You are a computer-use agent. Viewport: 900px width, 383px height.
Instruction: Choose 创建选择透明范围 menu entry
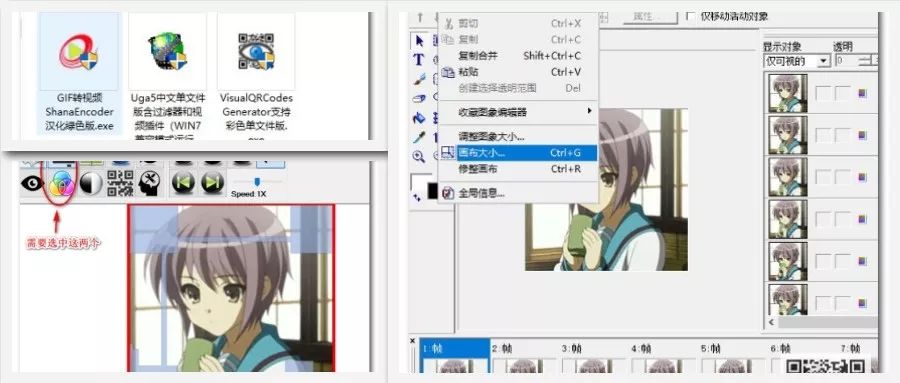[x=519, y=88]
